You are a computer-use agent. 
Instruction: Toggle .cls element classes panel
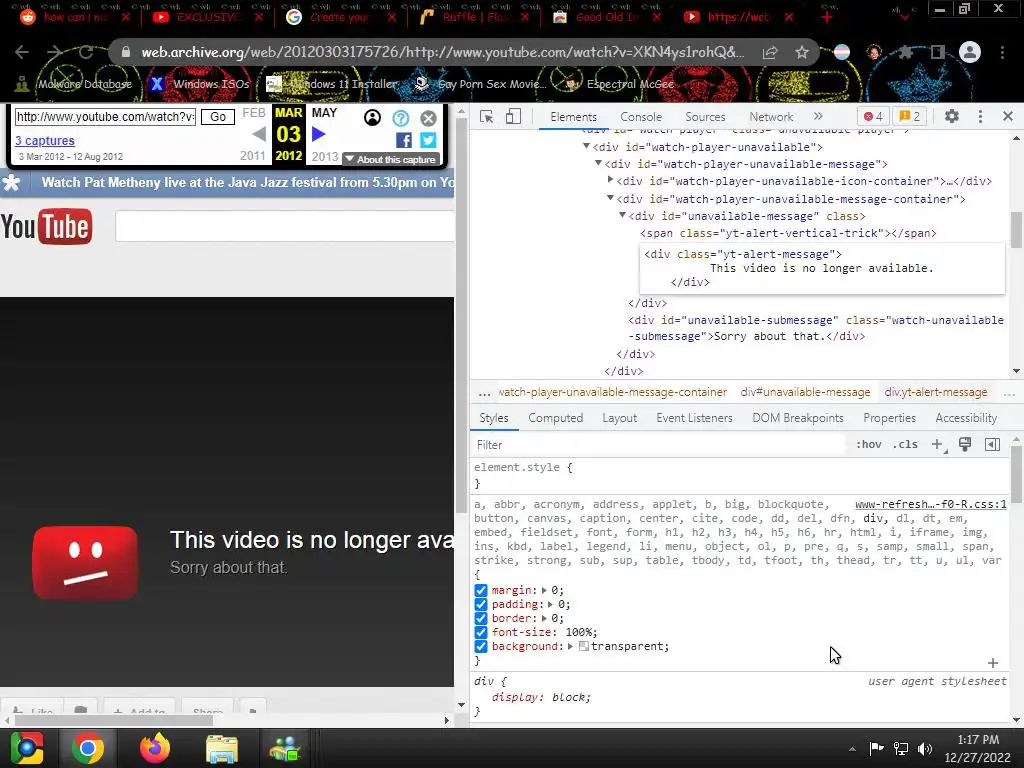click(905, 444)
